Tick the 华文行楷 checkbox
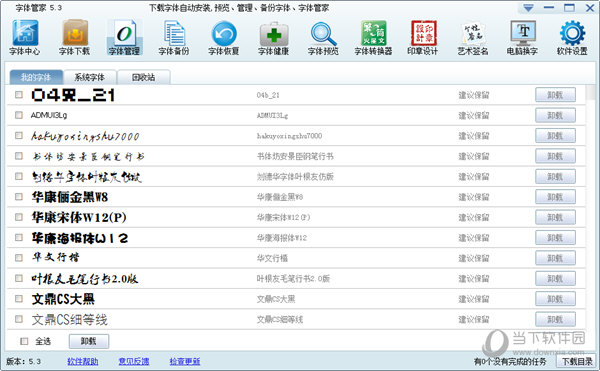The width and height of the screenshot is (600, 371). (19, 258)
